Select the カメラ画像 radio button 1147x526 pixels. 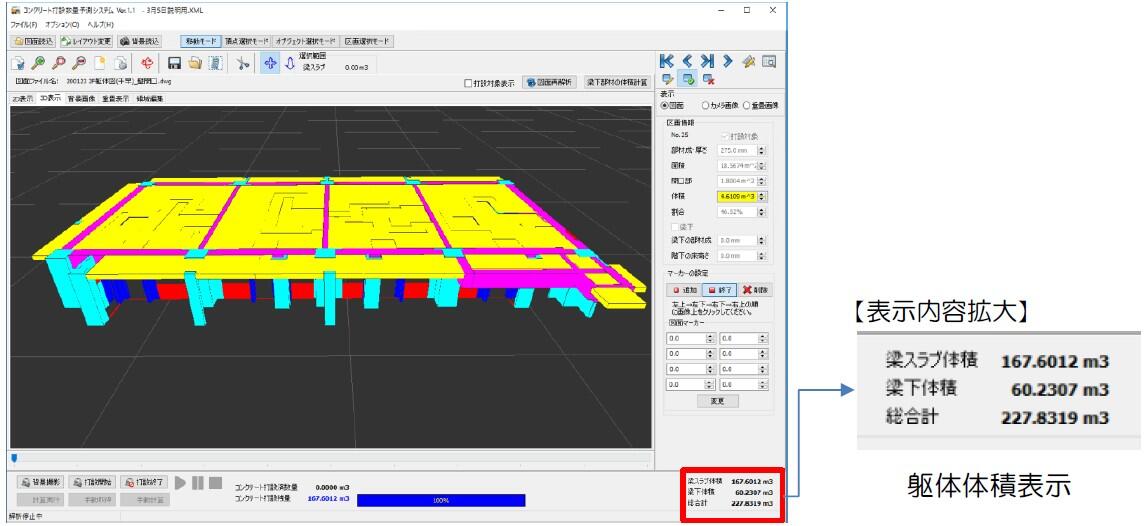(x=706, y=105)
